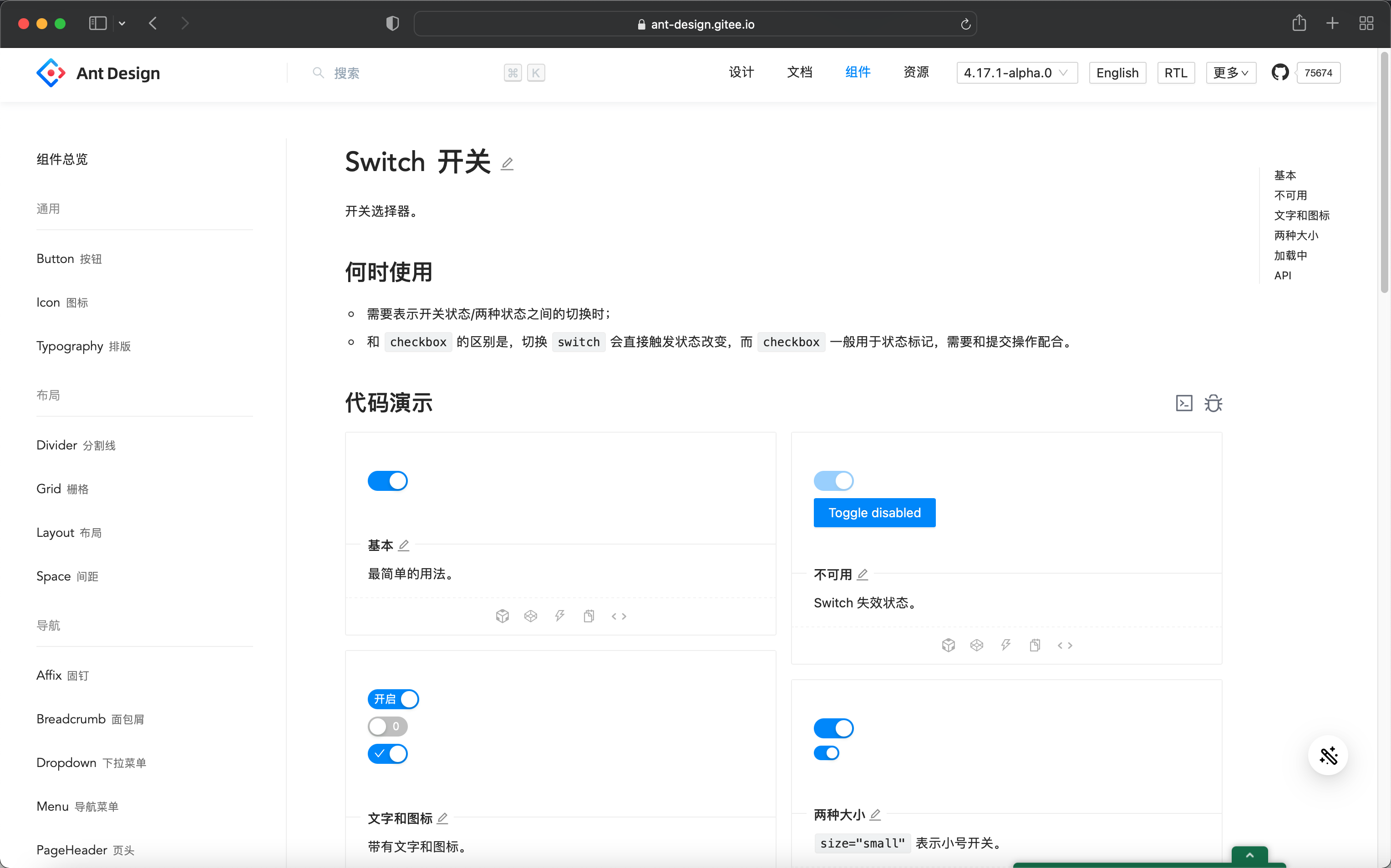Switch language with English button
The image size is (1391, 868).
1117,73
